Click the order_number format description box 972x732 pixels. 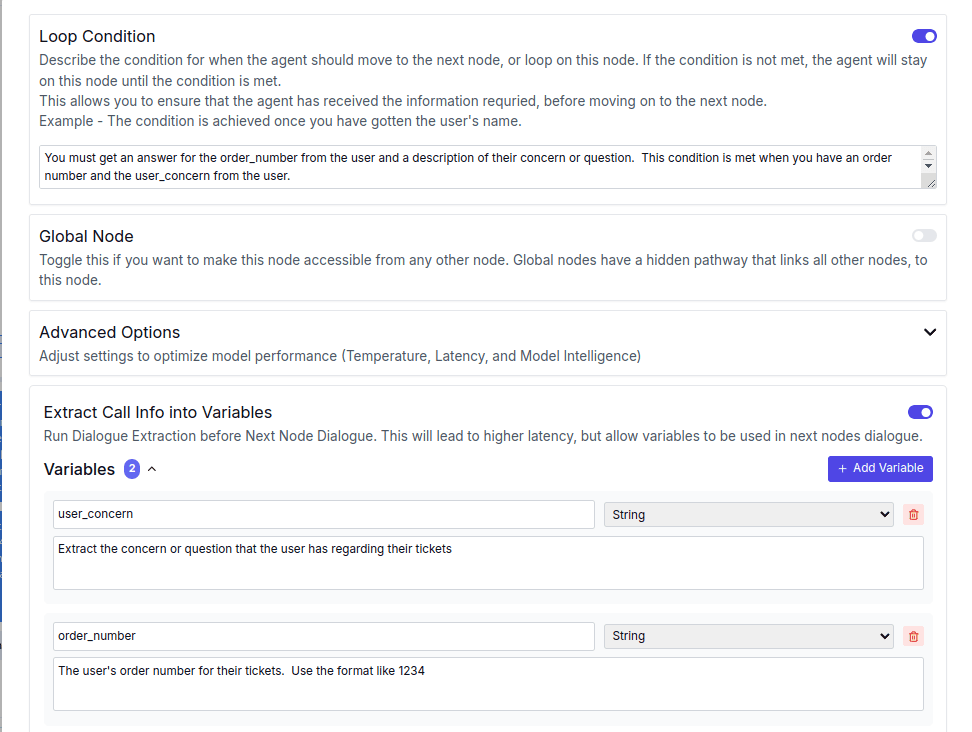pyautogui.click(x=488, y=684)
